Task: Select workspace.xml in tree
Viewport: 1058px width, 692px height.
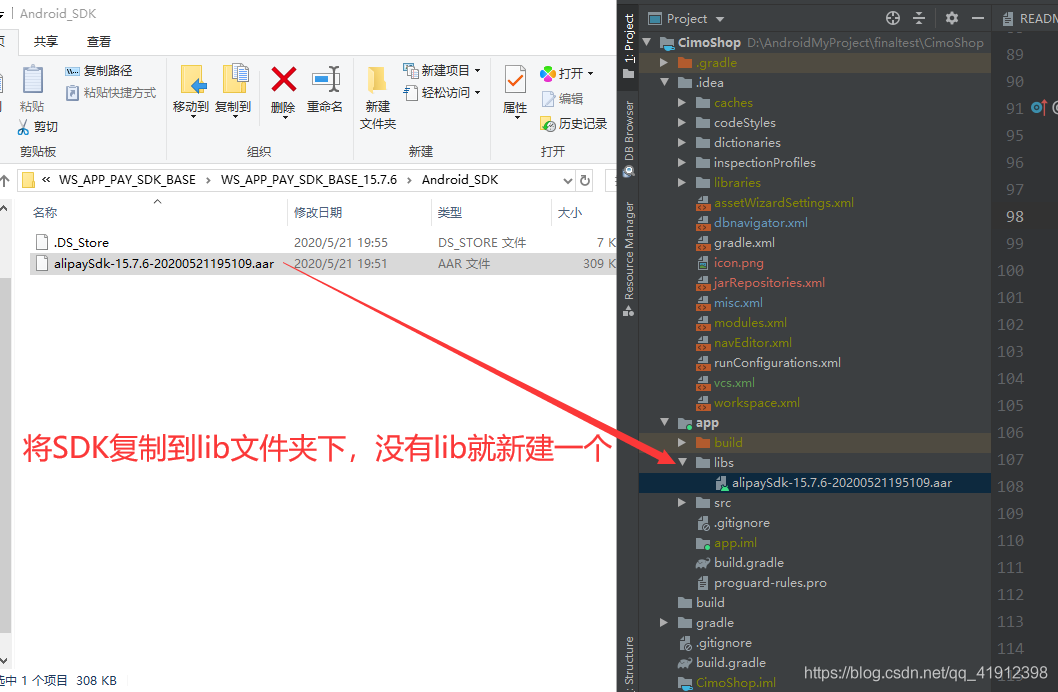Action: [756, 403]
